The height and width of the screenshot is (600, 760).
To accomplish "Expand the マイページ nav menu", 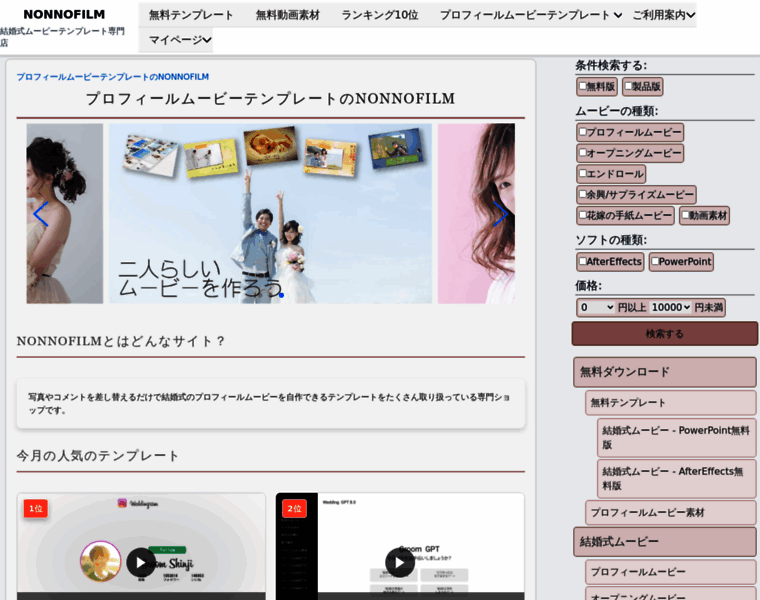I will point(180,40).
